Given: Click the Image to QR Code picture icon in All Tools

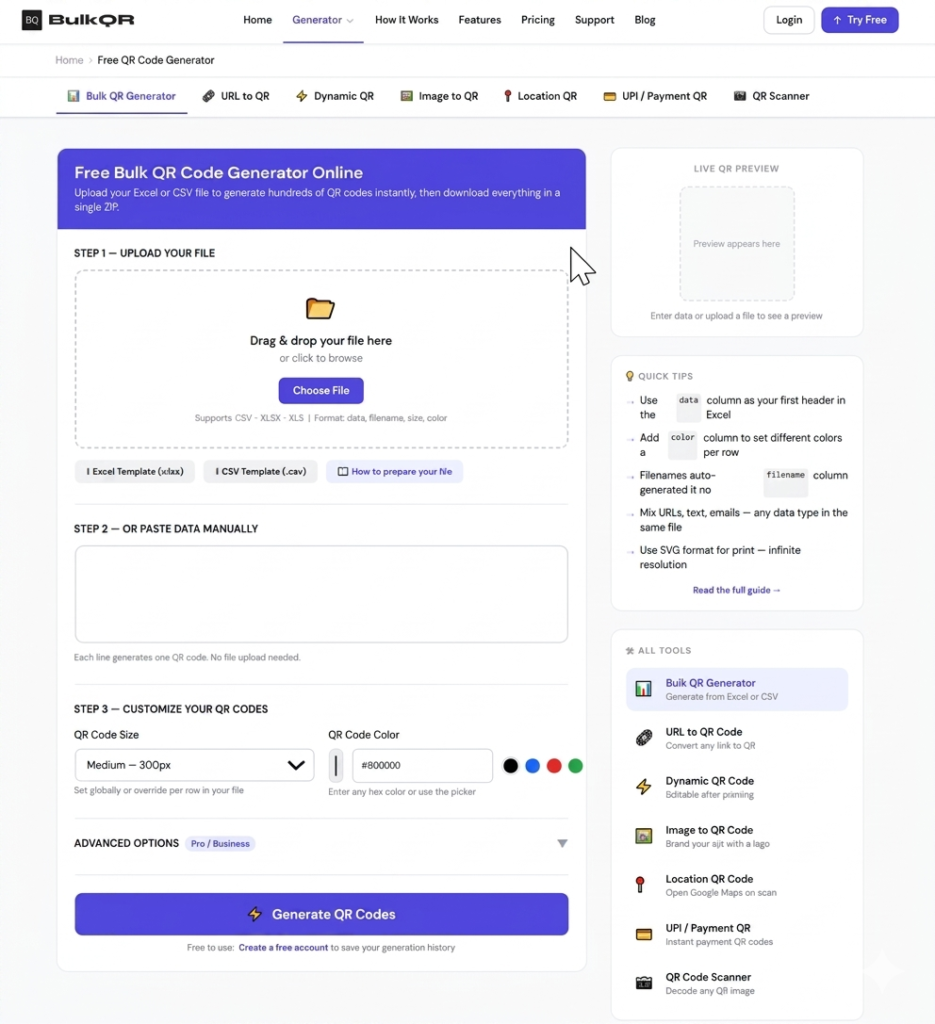Looking at the screenshot, I should (x=644, y=836).
